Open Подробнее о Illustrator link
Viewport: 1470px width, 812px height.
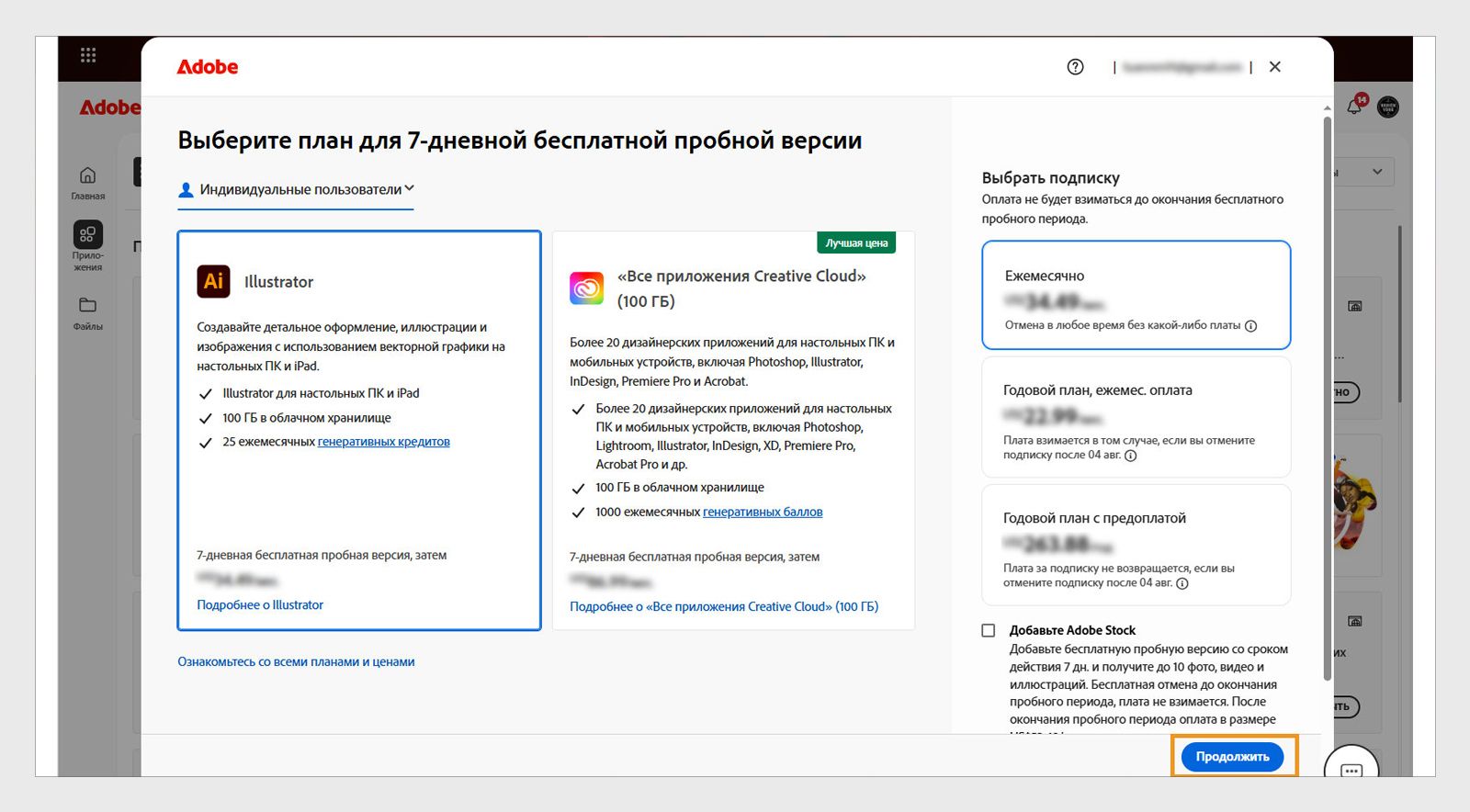pyautogui.click(x=260, y=605)
